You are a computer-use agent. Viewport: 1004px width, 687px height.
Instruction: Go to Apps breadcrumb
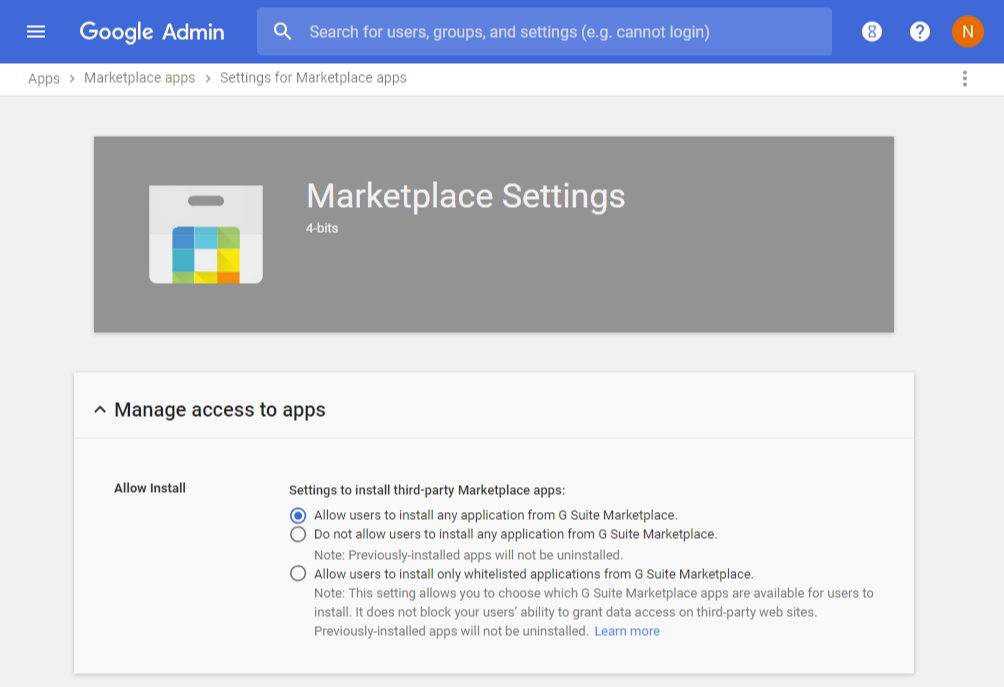click(44, 78)
